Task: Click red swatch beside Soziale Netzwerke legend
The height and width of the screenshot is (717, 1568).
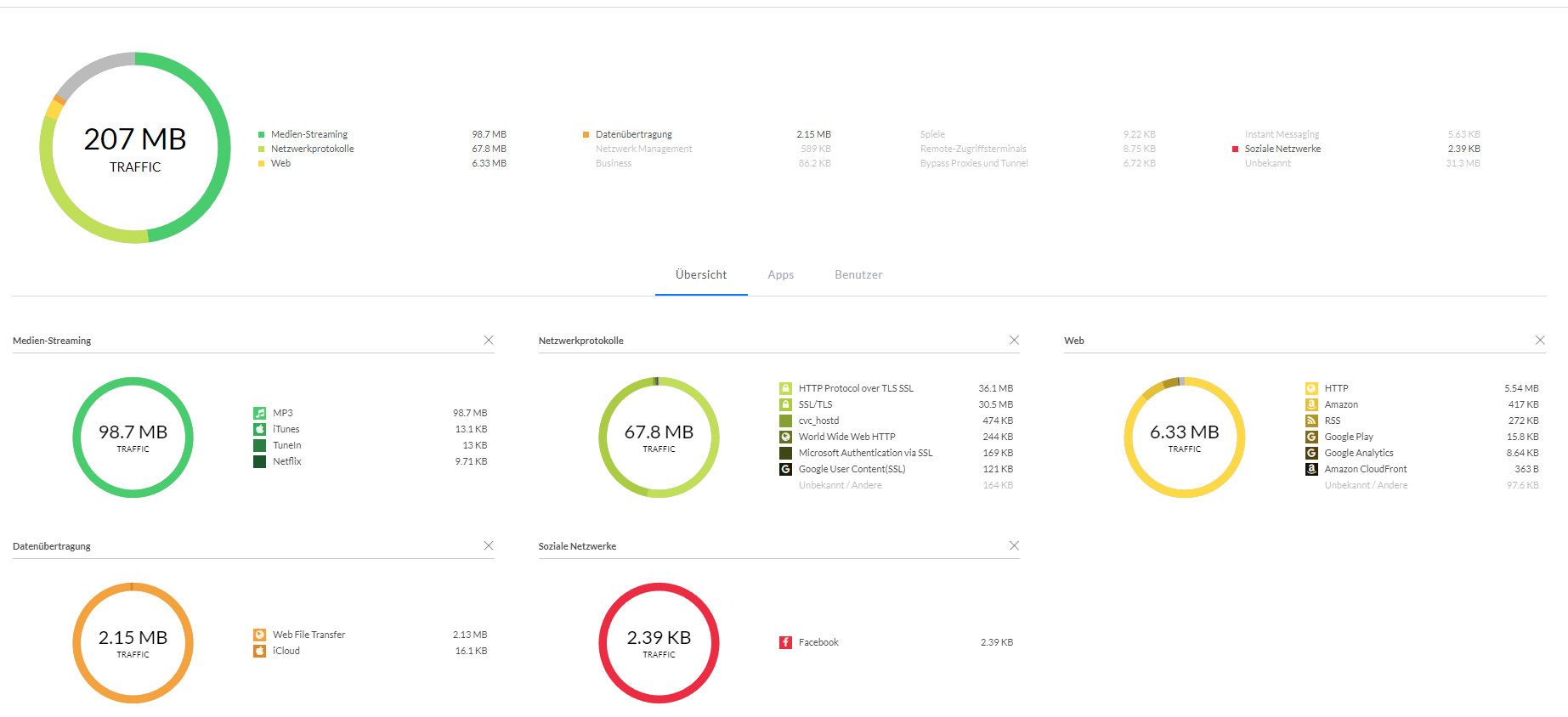Action: (x=1236, y=149)
